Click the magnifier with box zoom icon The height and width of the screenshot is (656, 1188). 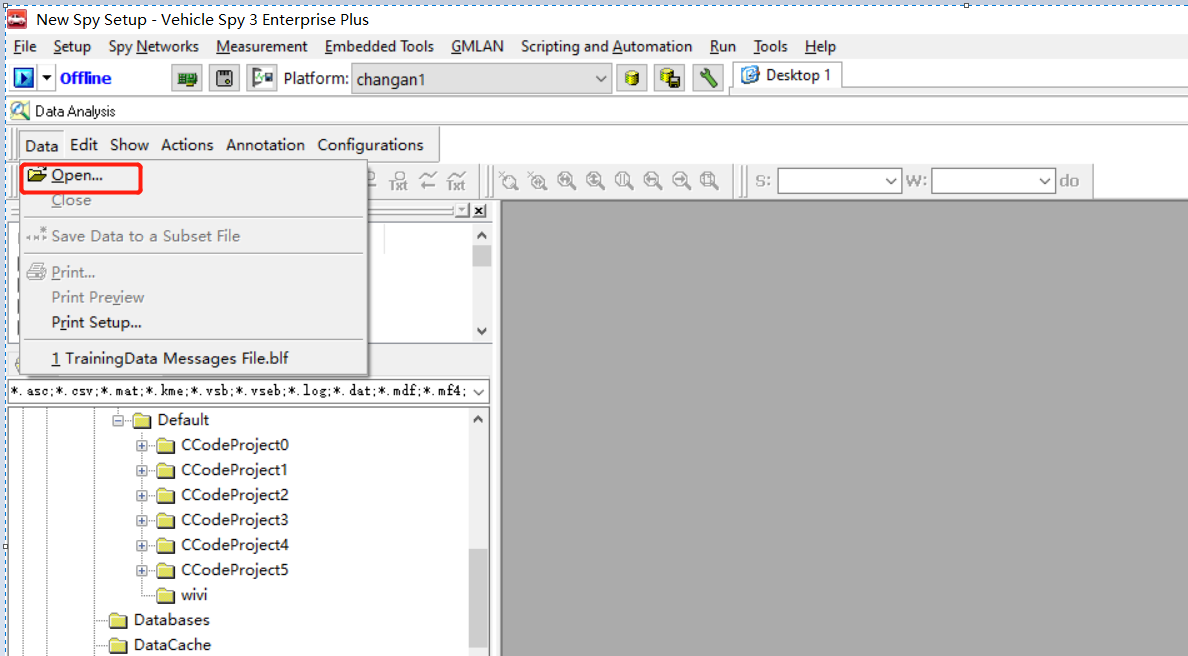tap(709, 180)
